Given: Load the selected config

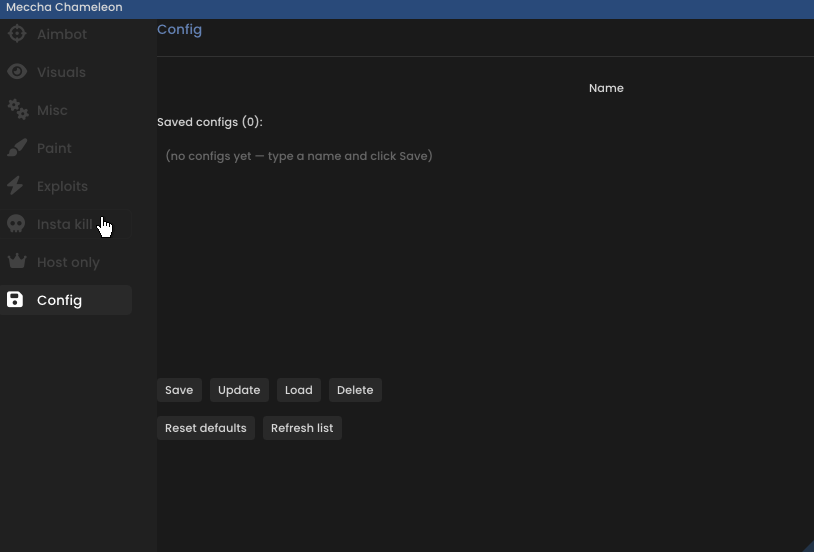Looking at the screenshot, I should pos(299,390).
